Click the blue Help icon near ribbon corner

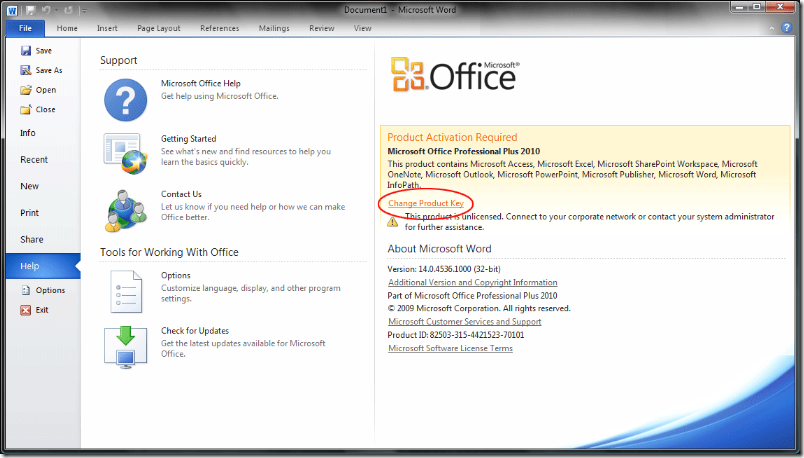[787, 28]
